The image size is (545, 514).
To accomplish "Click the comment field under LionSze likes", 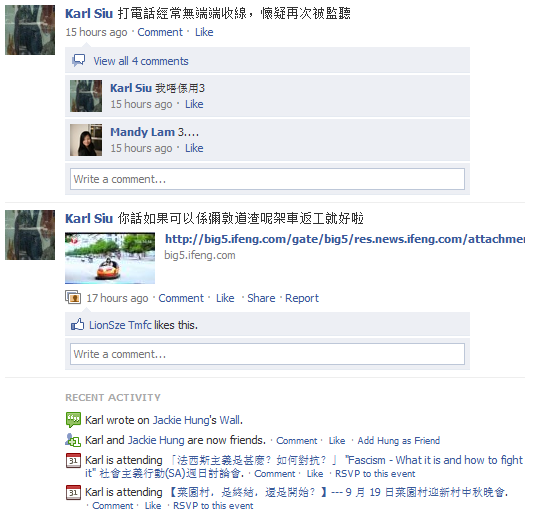I will click(267, 354).
